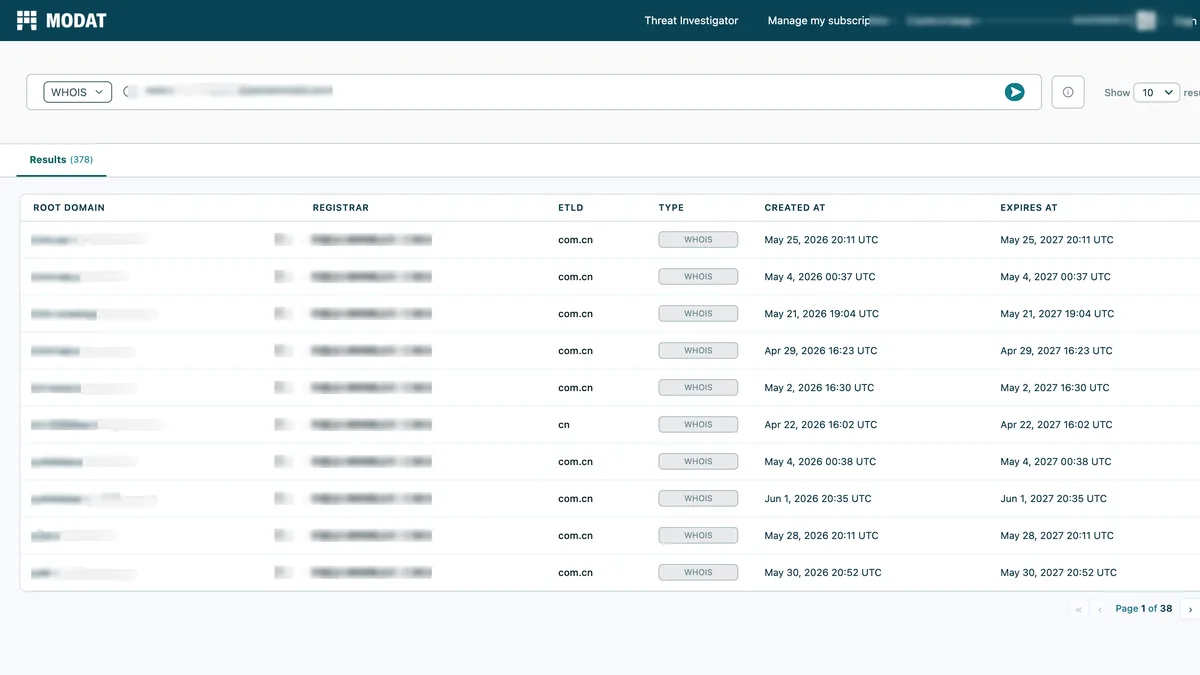The image size is (1200, 675).
Task: Select created date 'May 30, 2026 20:52 UTC'
Action: click(823, 573)
